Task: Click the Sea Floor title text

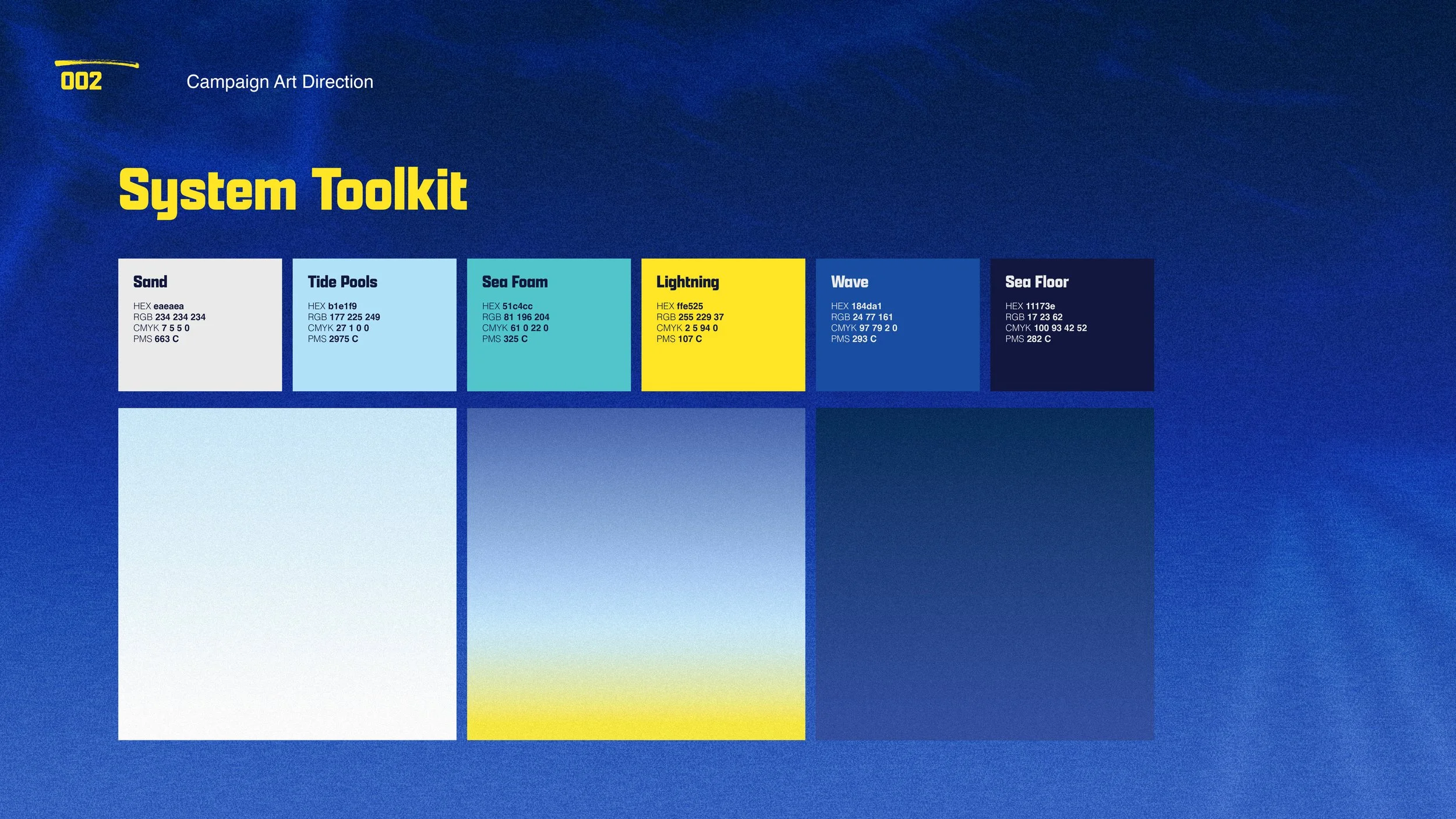Action: (x=1037, y=282)
